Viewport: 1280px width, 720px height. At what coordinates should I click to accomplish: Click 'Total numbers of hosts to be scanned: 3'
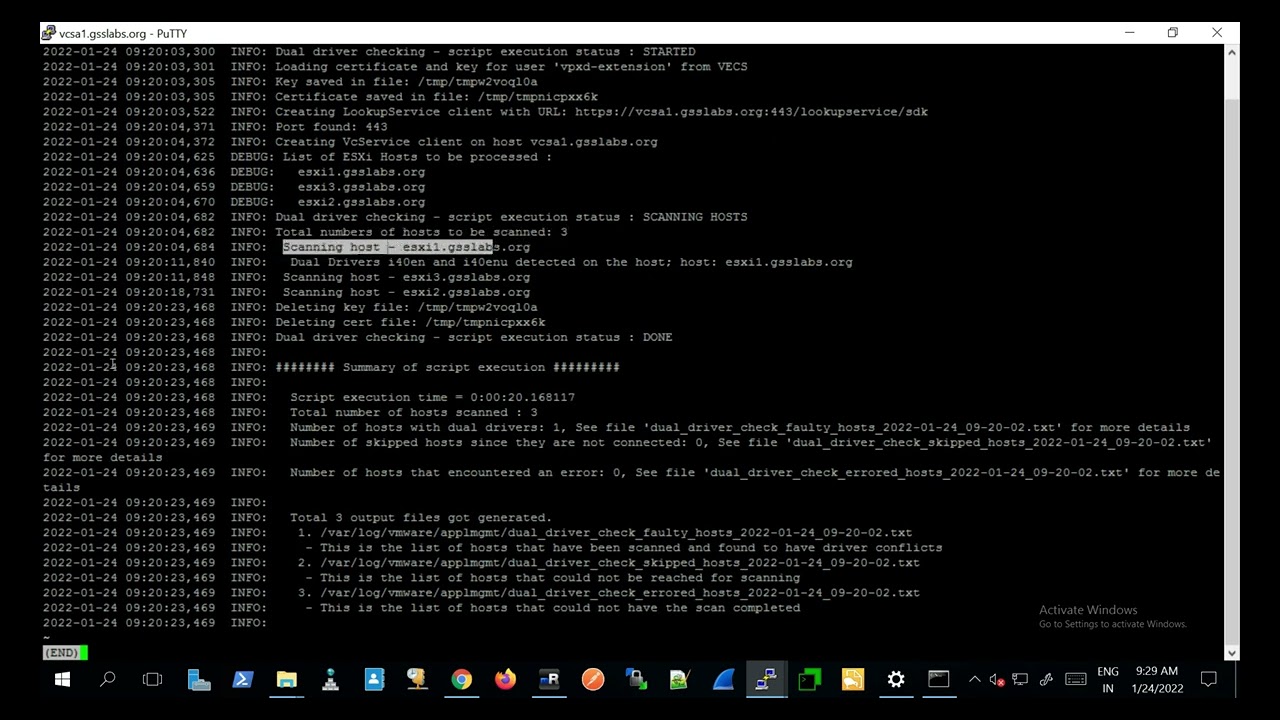coord(421,232)
